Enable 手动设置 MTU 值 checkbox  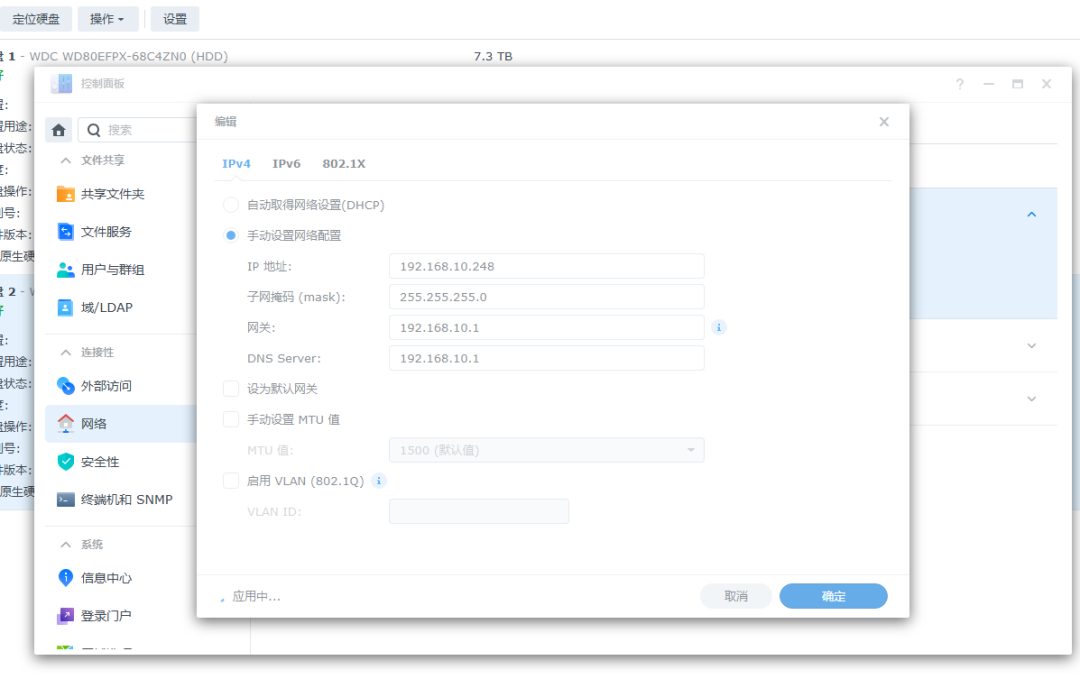[231, 420]
